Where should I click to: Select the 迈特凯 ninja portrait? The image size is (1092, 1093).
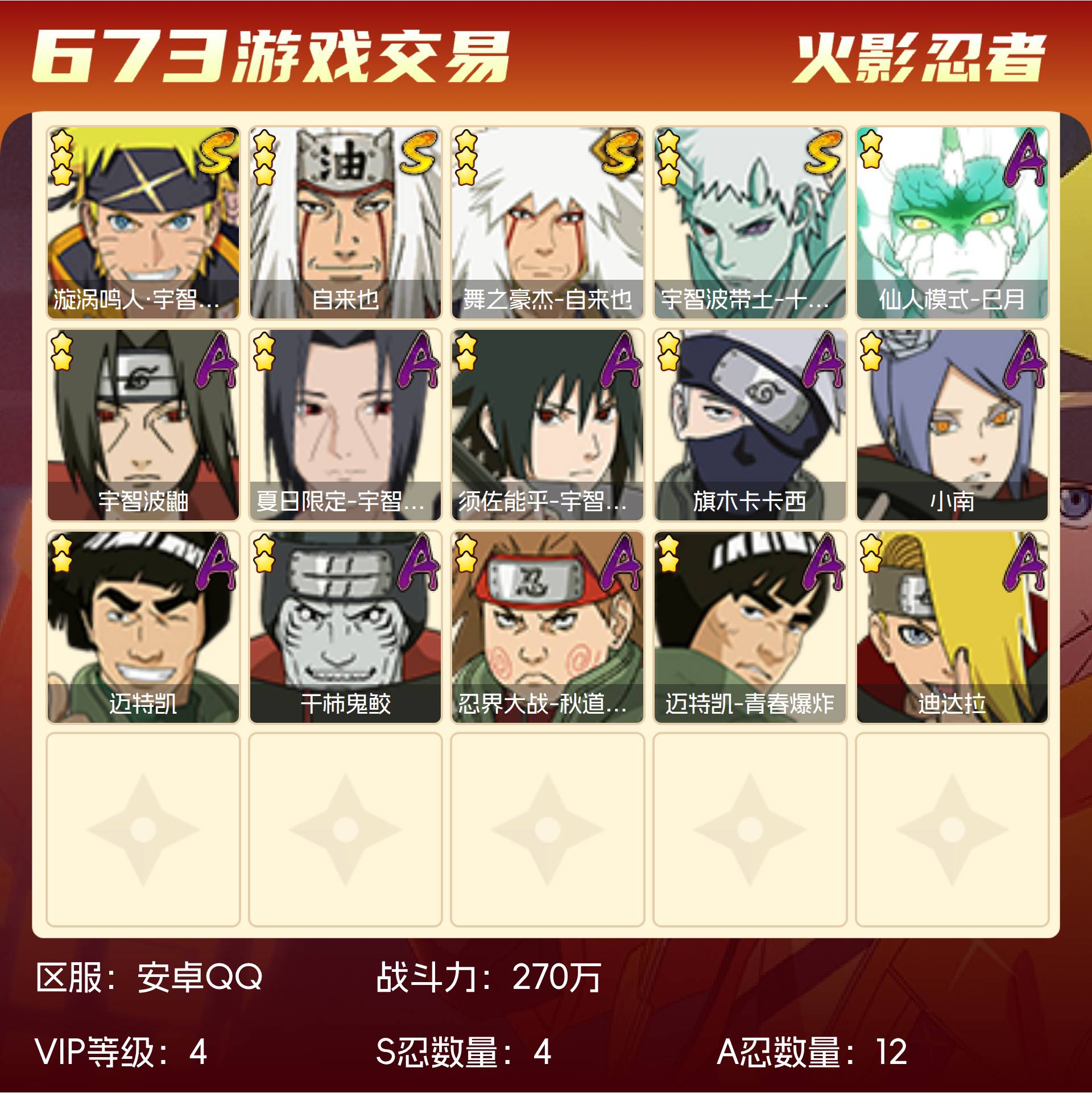143,627
